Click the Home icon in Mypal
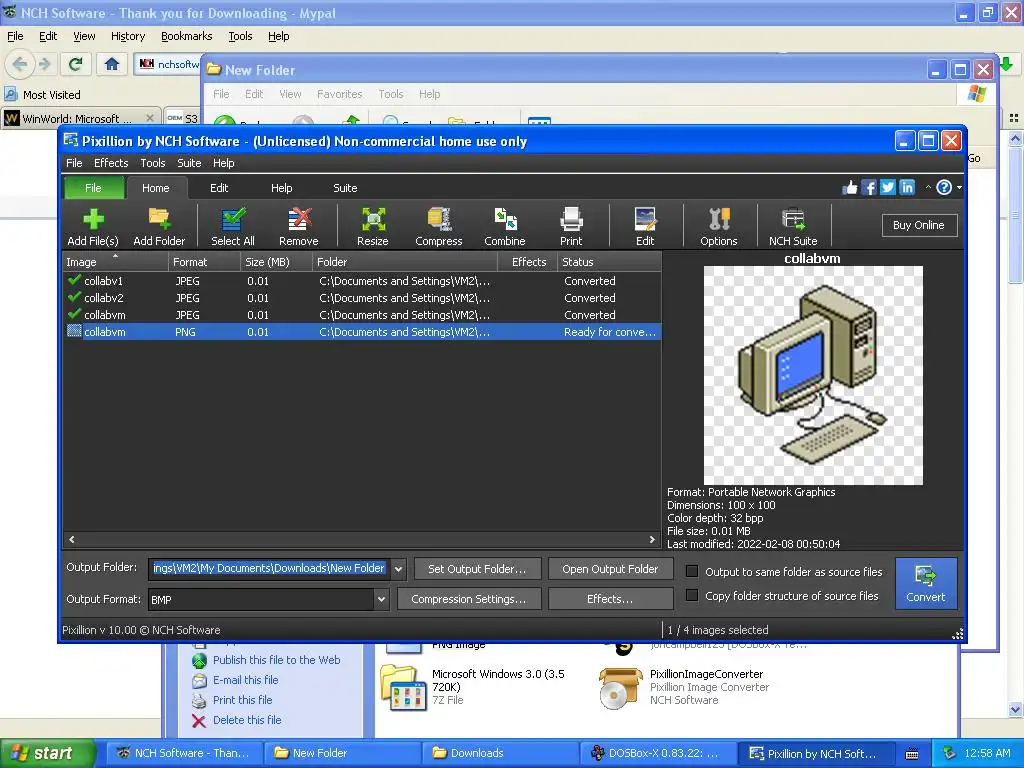Screen dimensions: 1024x768 (112, 64)
